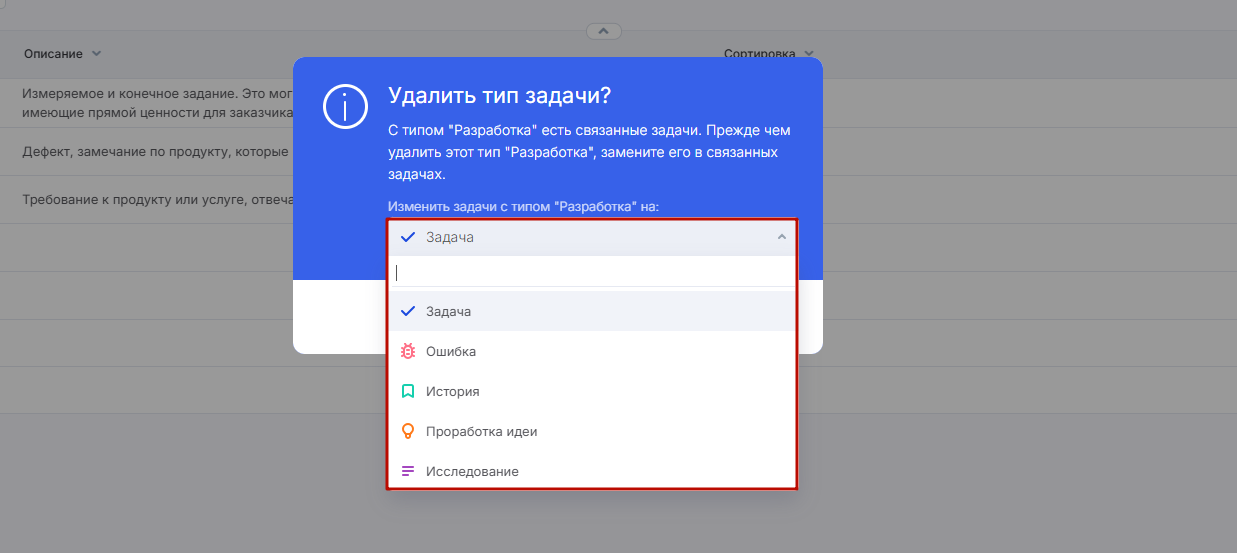Screen dimensions: 1237x553
Task: Click the orange lightbulb icon
Action: [408, 432]
